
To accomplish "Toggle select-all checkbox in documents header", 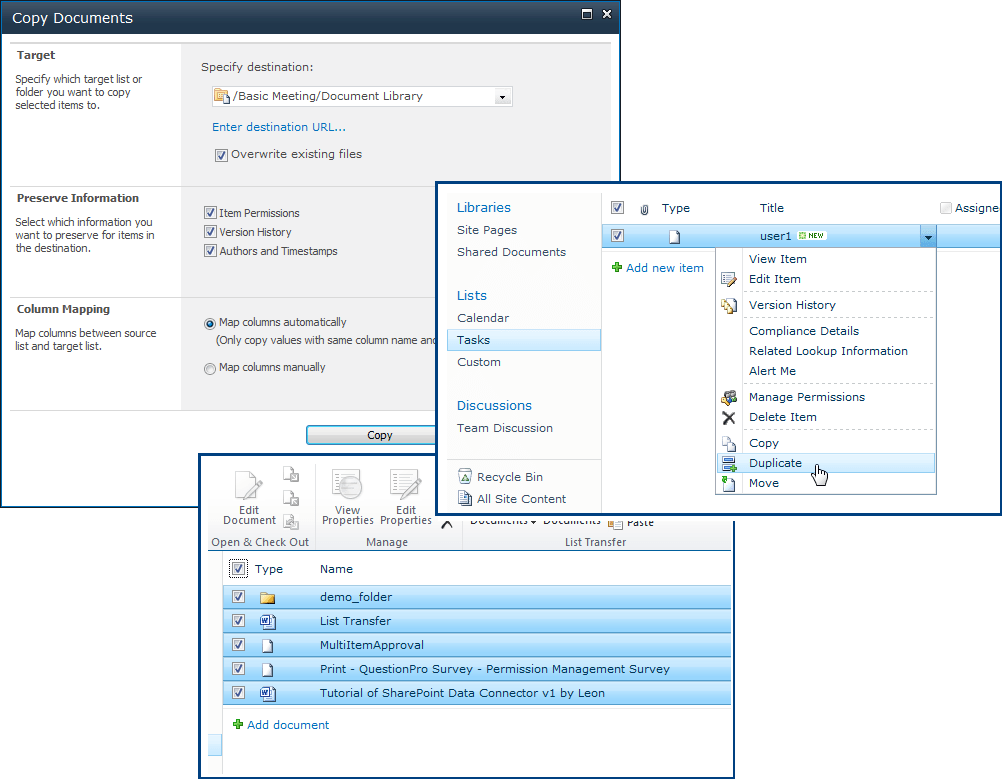I will coord(238,568).
